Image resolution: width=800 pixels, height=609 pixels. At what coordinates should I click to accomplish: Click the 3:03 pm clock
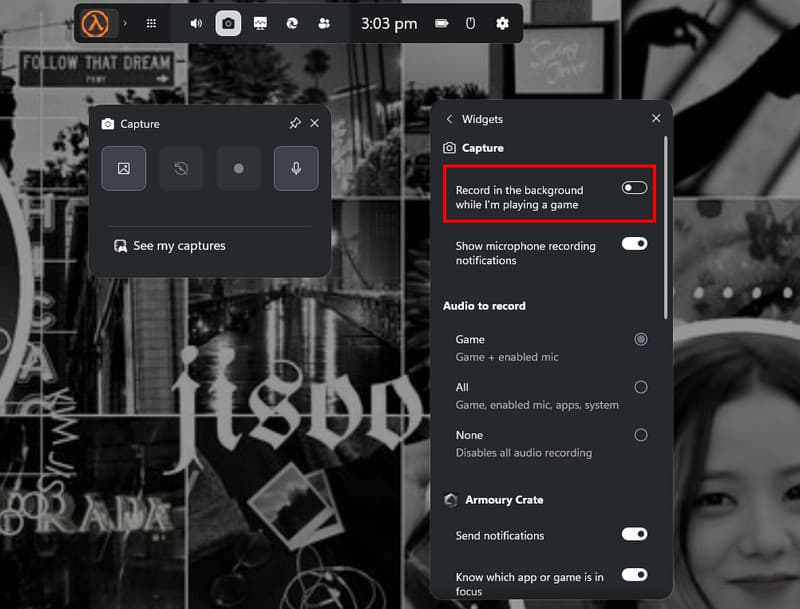[x=389, y=23]
